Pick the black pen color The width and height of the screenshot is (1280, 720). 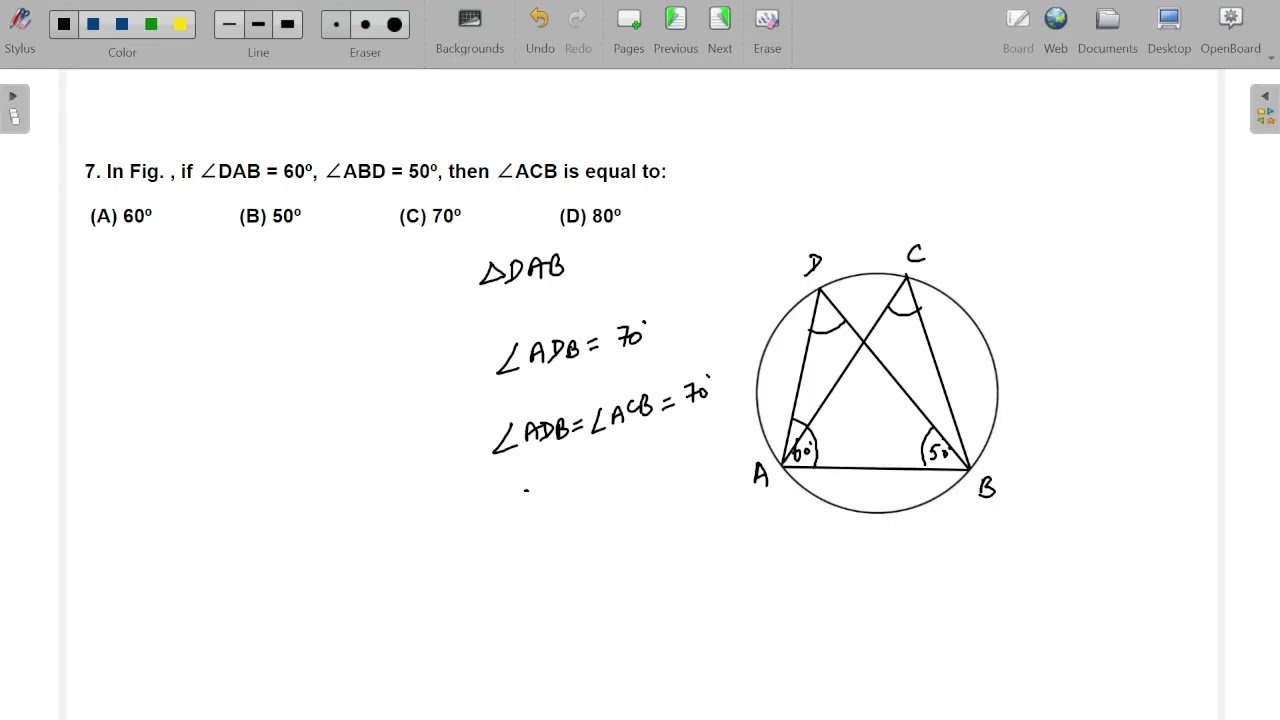pos(64,24)
